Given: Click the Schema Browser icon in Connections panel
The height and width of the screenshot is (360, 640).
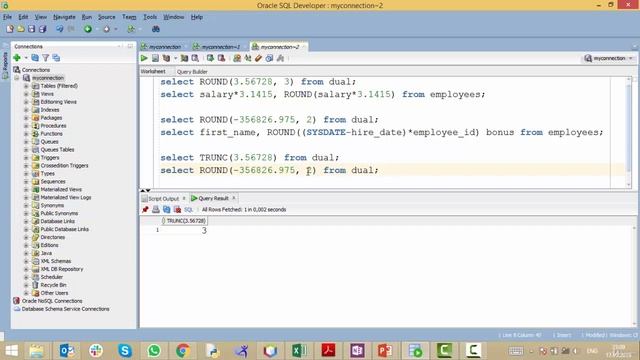Looking at the screenshot, I should [56, 58].
